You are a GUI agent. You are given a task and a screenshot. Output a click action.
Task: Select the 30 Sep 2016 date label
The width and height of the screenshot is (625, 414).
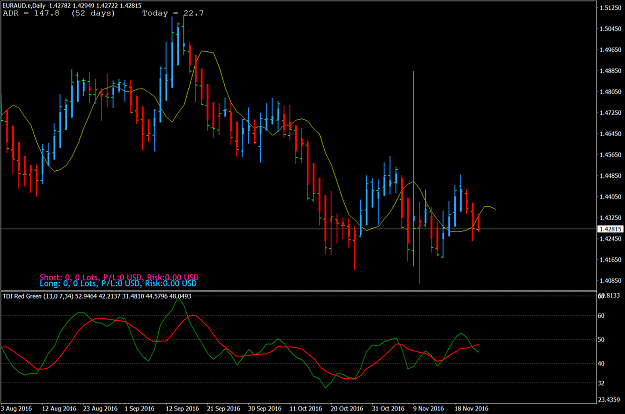265,408
